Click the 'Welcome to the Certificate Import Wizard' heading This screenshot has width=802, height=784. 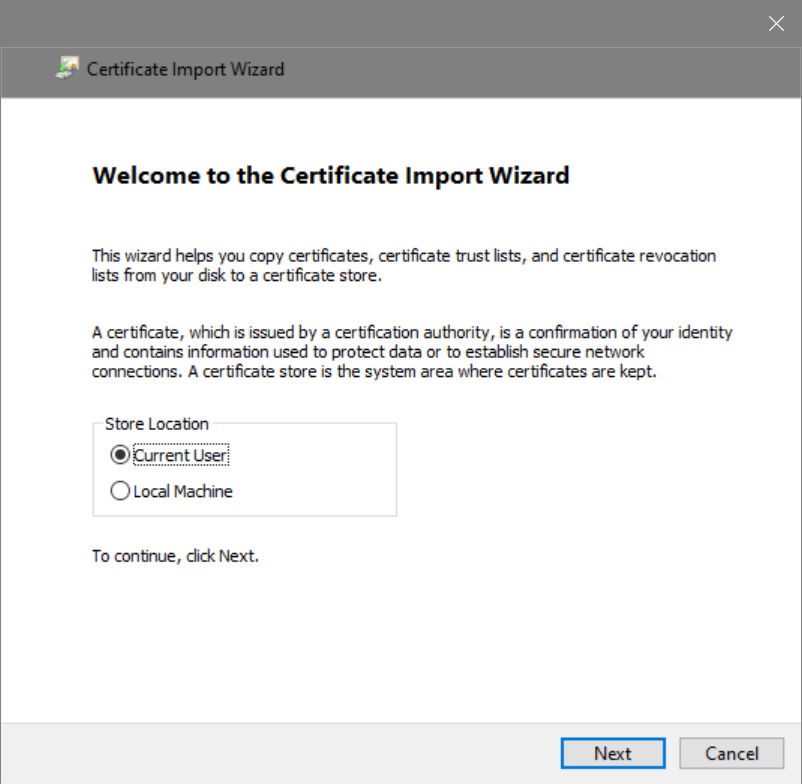click(x=330, y=175)
